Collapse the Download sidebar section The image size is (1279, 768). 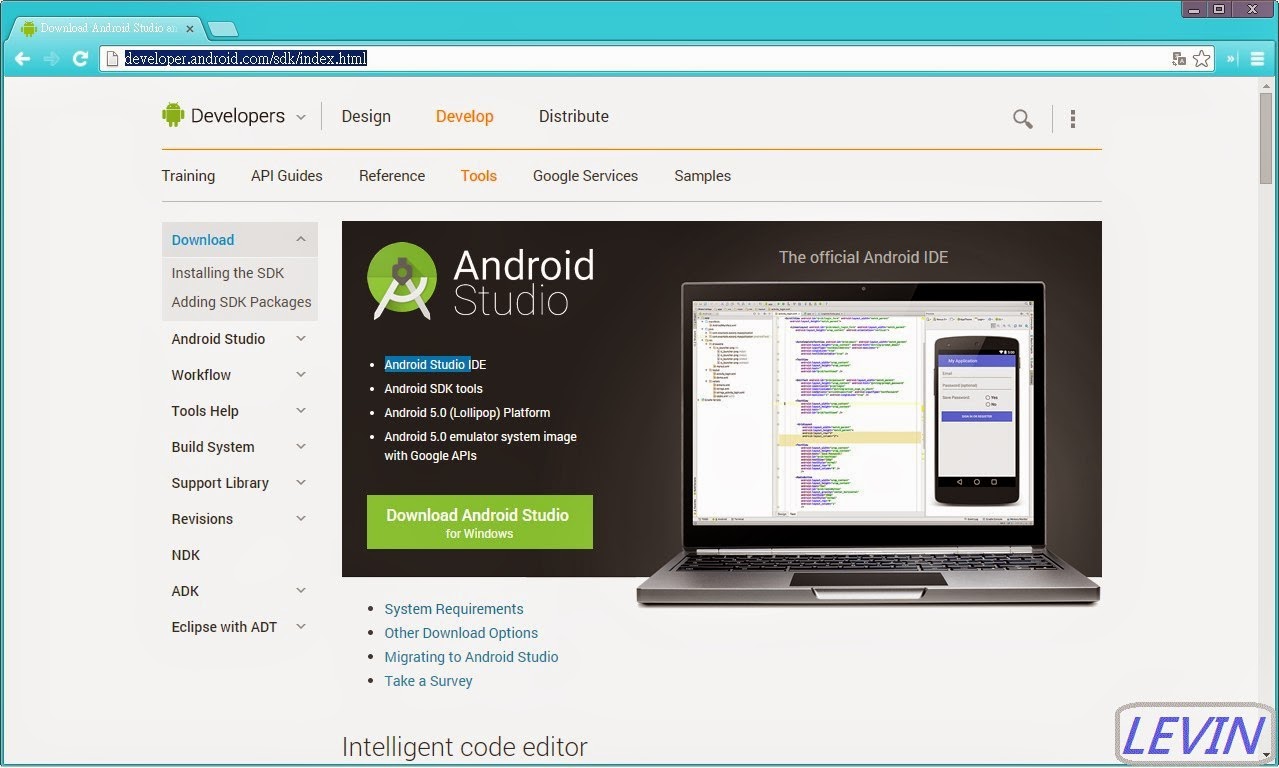pos(301,239)
